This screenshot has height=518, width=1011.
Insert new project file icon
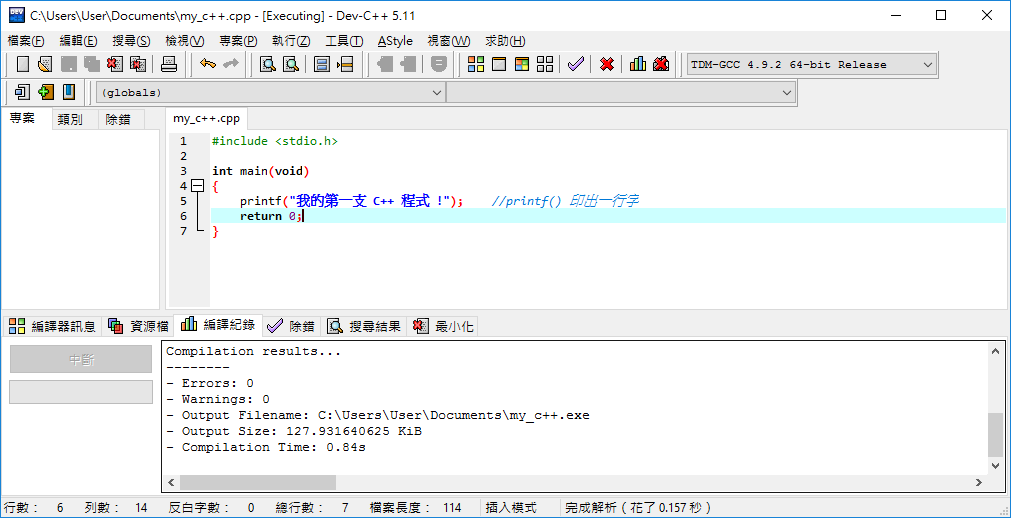pyautogui.click(x=23, y=92)
